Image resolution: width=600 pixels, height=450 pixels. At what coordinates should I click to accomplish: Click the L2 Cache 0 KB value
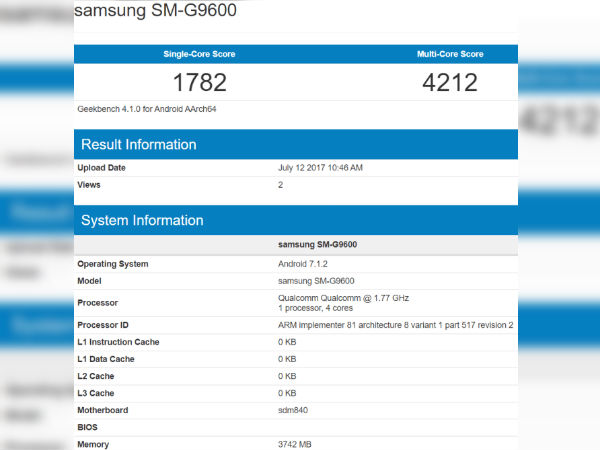coord(287,376)
